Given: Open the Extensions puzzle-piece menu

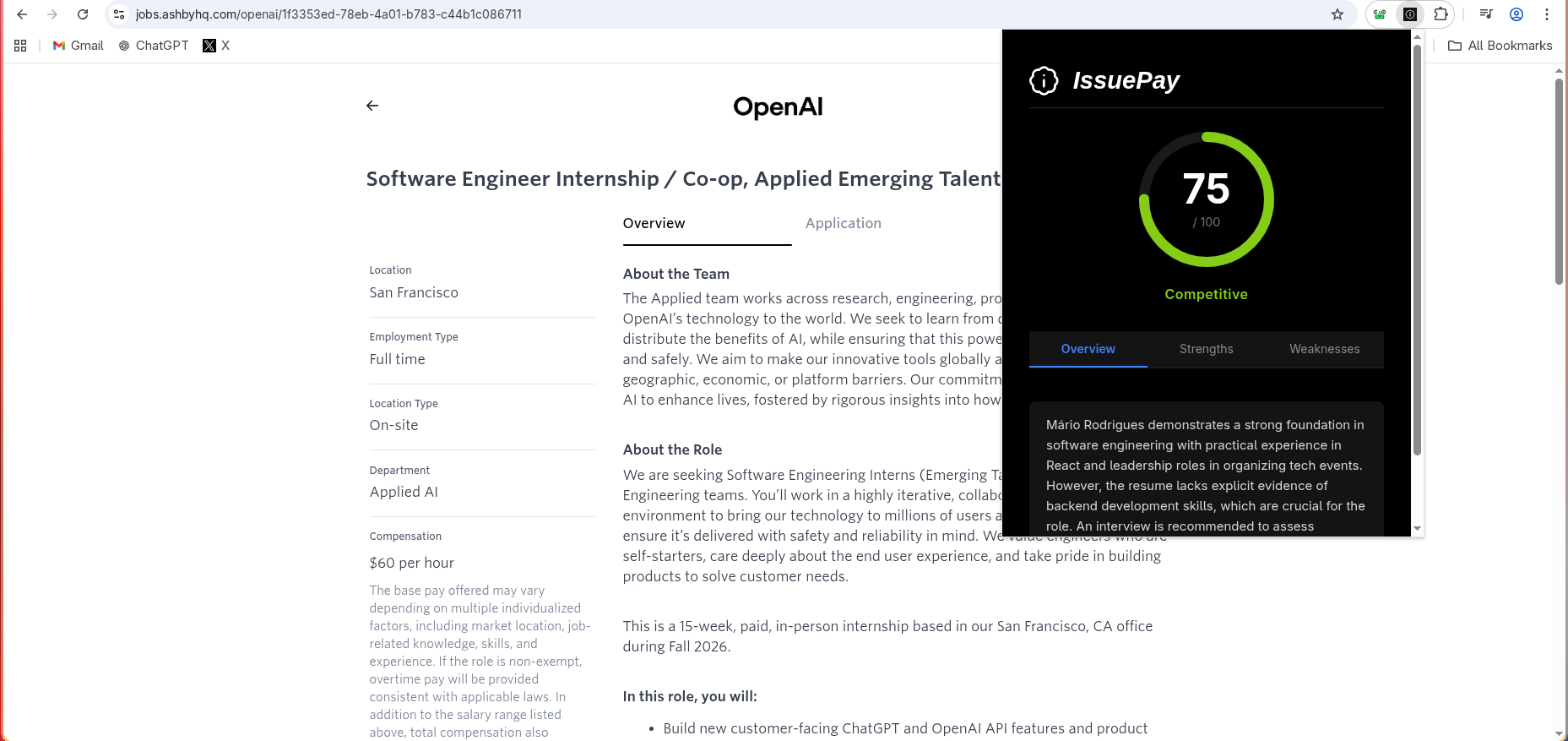Looking at the screenshot, I should (x=1440, y=14).
